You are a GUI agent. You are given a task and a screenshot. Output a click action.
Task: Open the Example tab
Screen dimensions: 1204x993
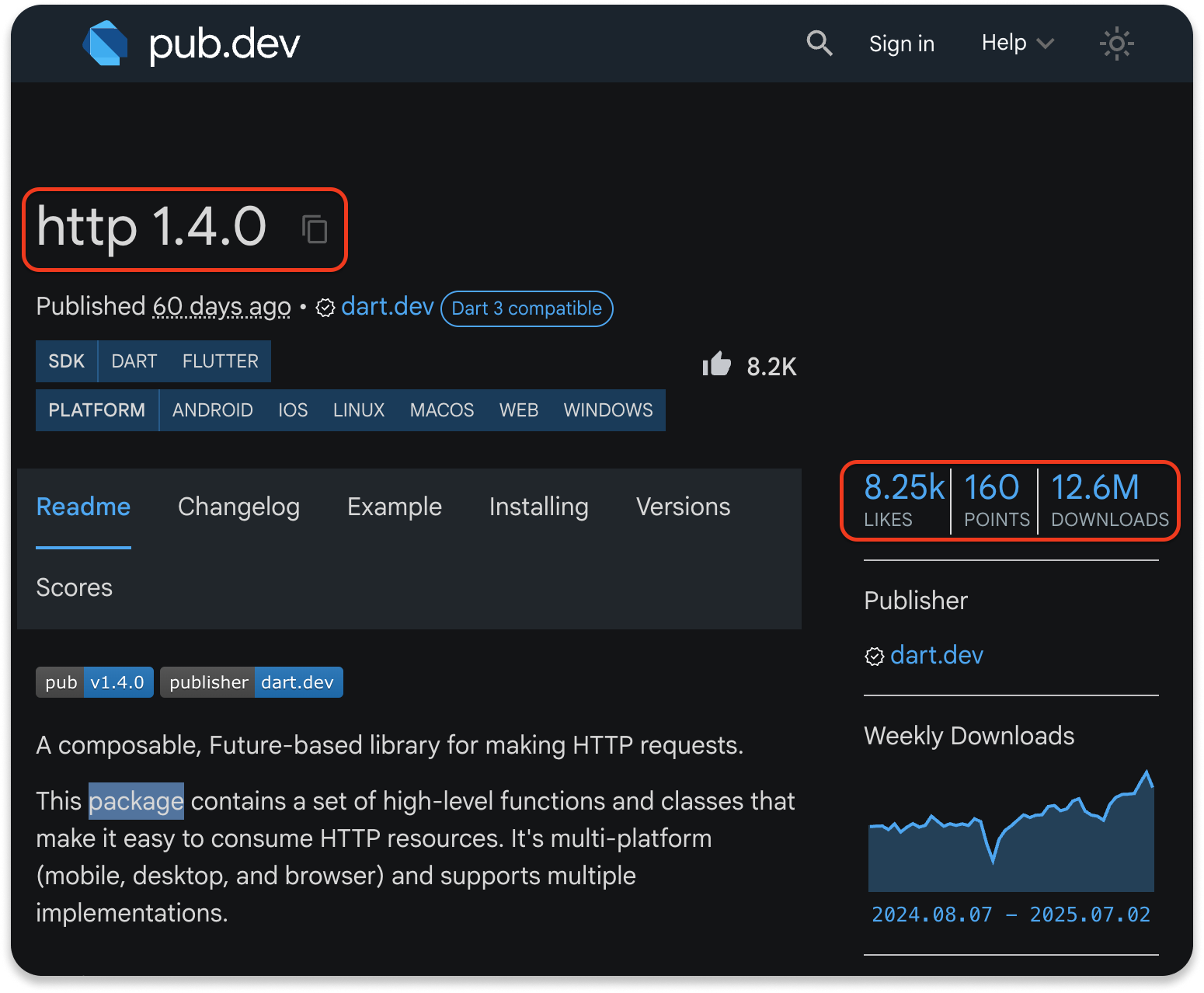(x=394, y=507)
